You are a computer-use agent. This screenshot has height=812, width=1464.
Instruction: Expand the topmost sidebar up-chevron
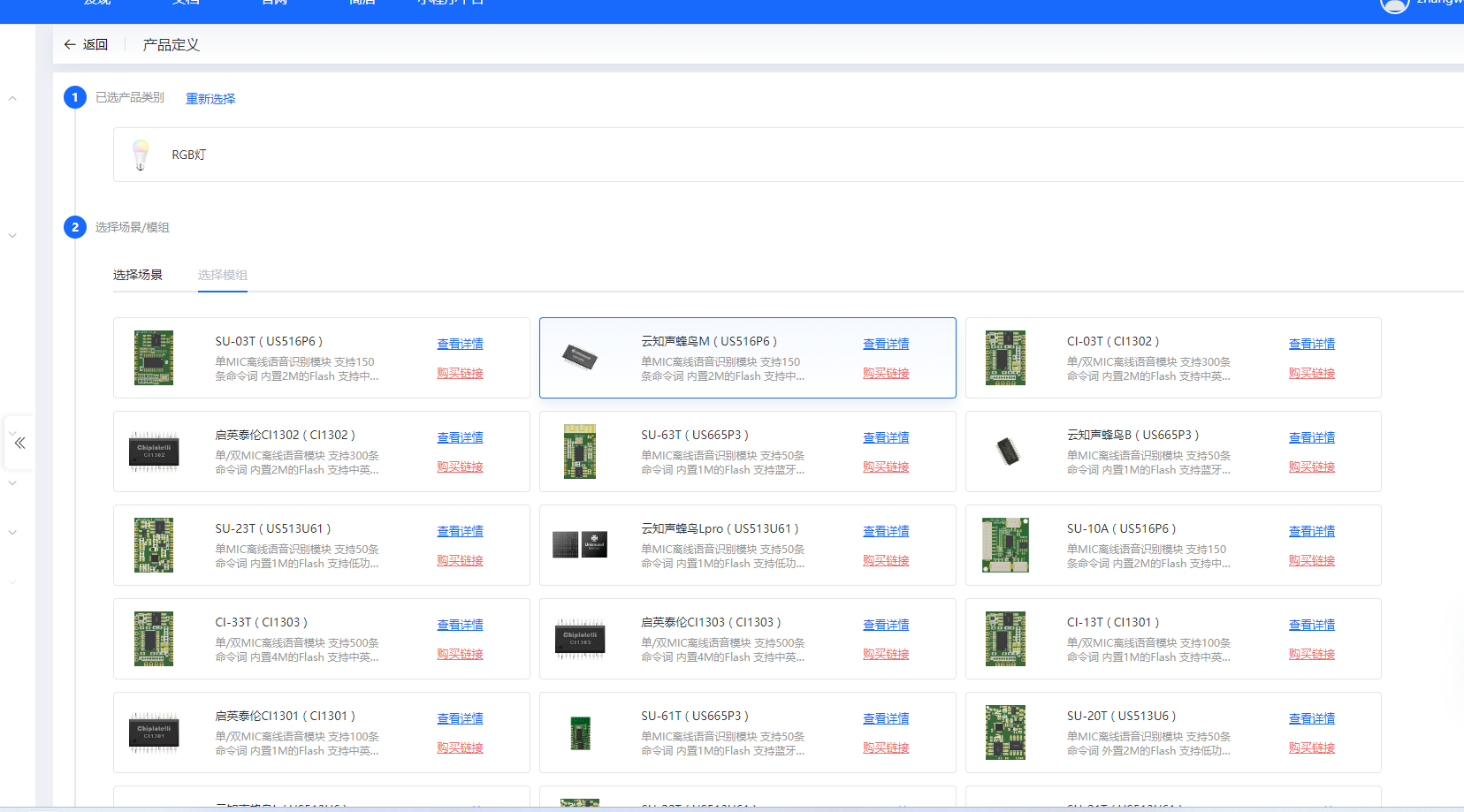pyautogui.click(x=12, y=99)
